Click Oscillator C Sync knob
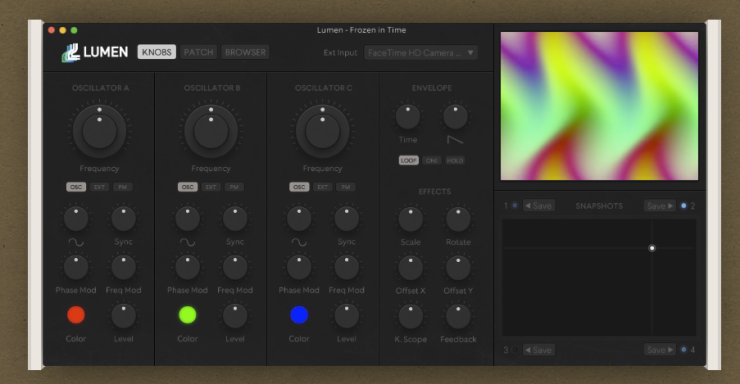 346,218
